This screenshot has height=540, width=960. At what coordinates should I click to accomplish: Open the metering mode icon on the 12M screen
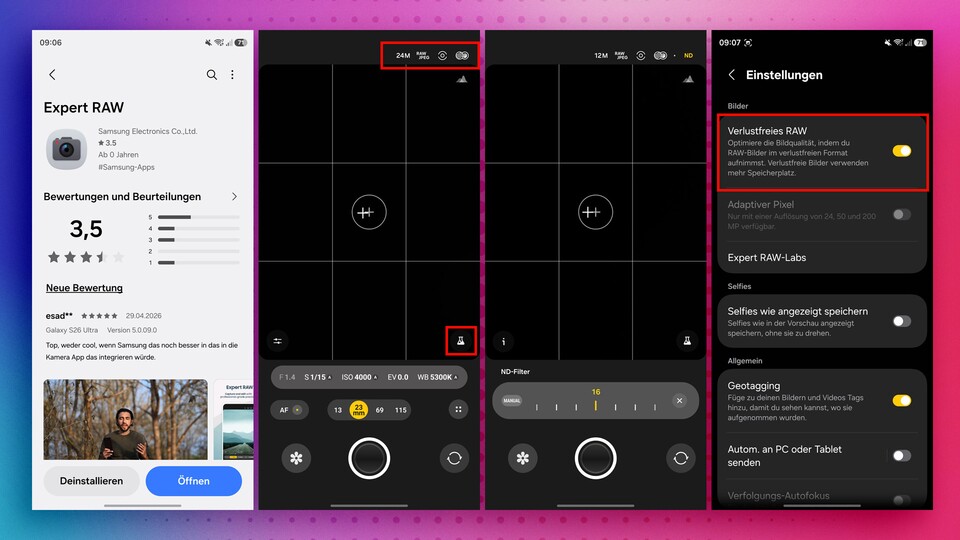point(640,56)
